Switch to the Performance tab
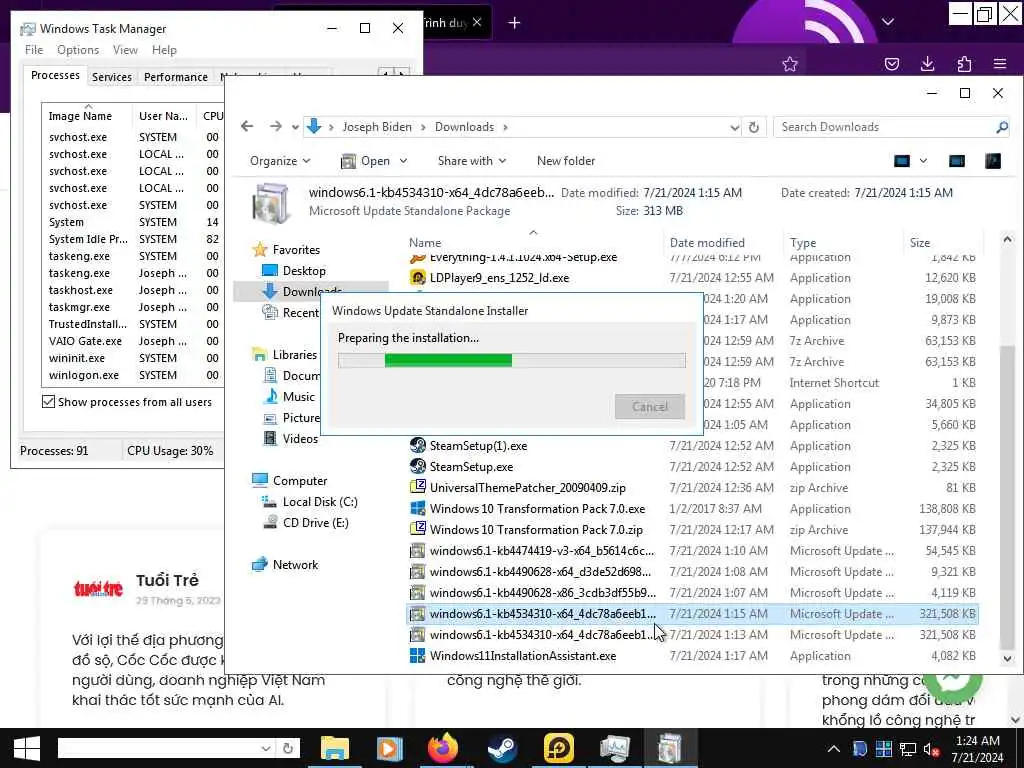The image size is (1024, 768). 176,77
